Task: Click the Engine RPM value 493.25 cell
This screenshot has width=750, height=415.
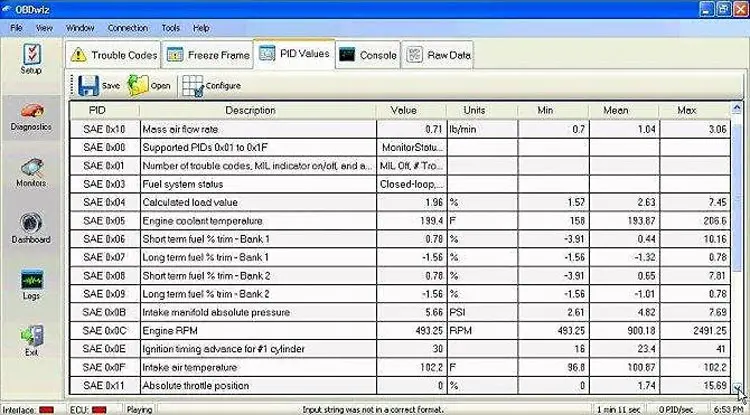Action: tap(411, 331)
